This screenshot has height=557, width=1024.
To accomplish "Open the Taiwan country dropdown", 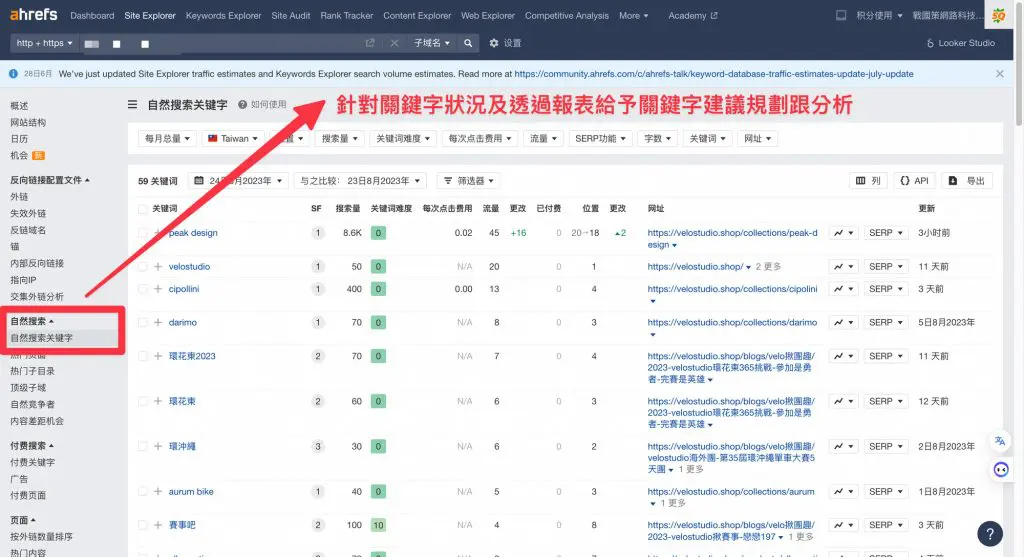I will click(232, 138).
